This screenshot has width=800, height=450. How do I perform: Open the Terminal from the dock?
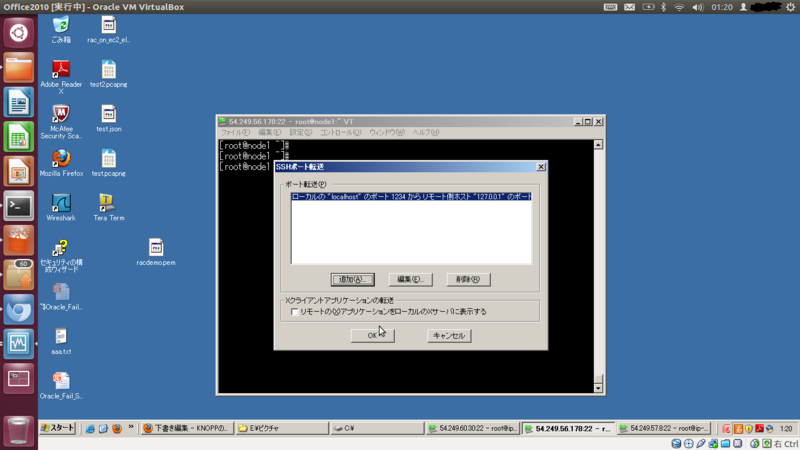tap(18, 206)
